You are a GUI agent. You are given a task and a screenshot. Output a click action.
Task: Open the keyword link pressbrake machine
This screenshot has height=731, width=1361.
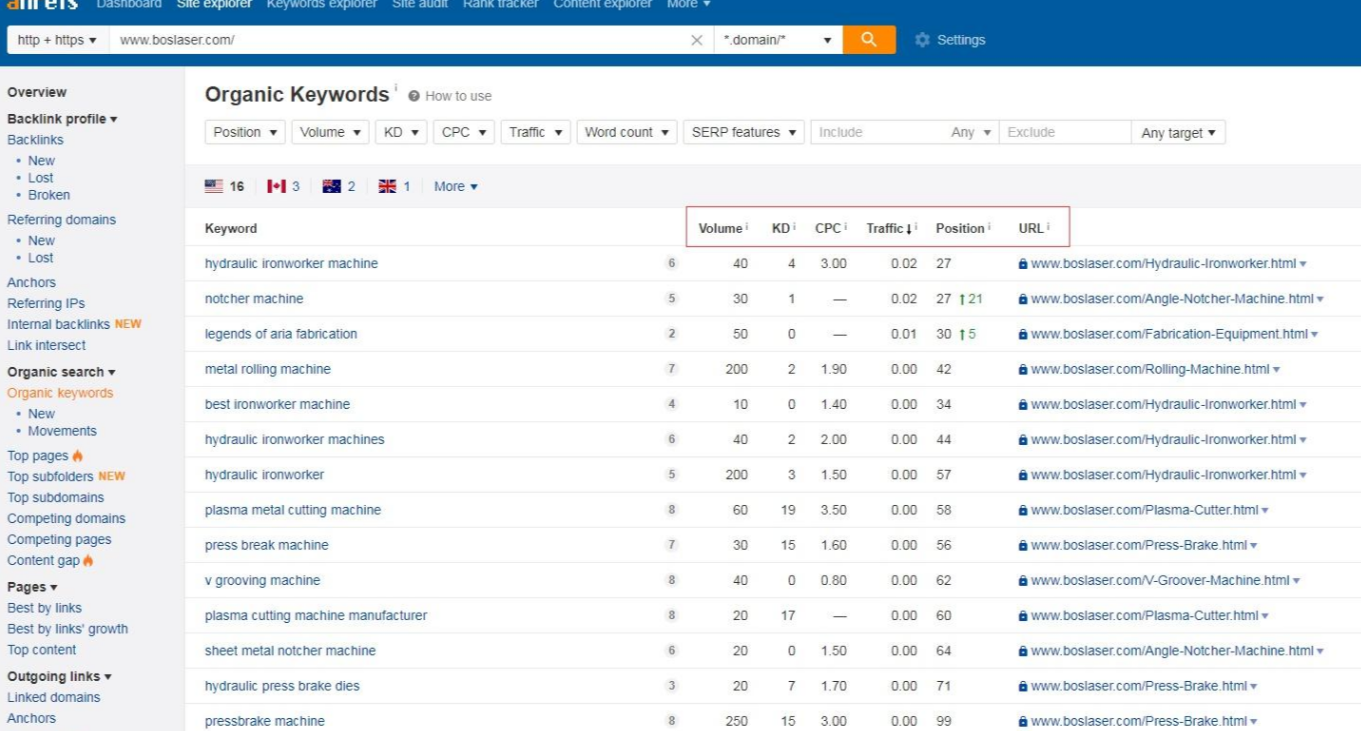(265, 721)
